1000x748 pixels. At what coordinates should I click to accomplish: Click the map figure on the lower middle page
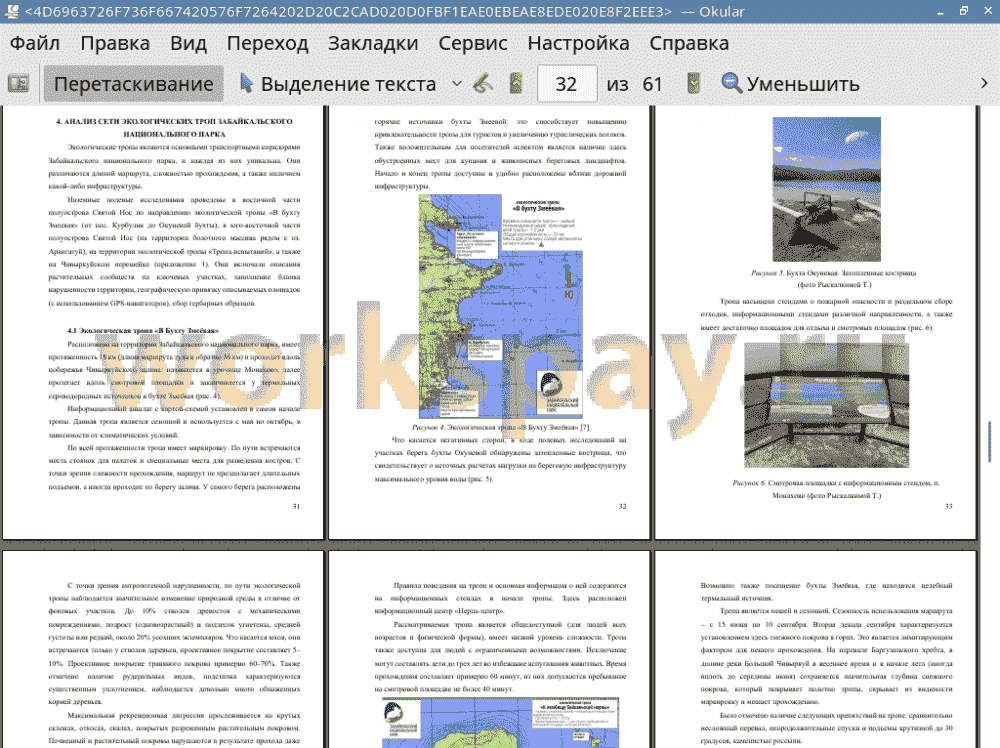[x=501, y=722]
